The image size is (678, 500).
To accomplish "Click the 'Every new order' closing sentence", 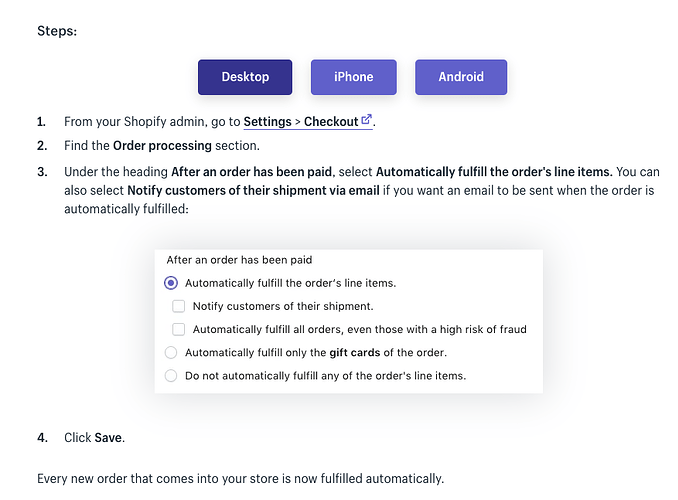I will tap(240, 478).
